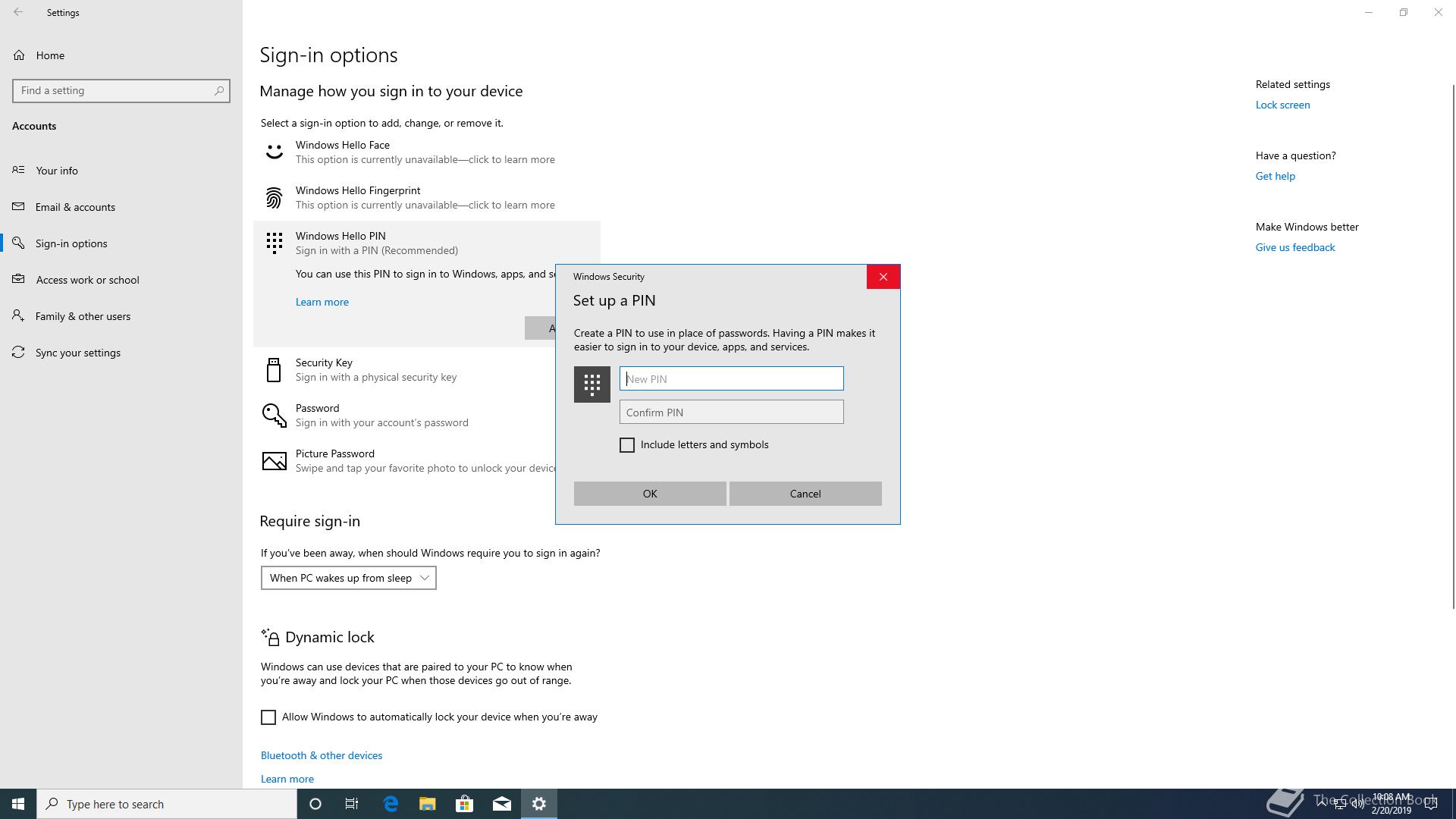Enable Include letters and symbols checkbox
Image resolution: width=1456 pixels, height=819 pixels.
(627, 445)
